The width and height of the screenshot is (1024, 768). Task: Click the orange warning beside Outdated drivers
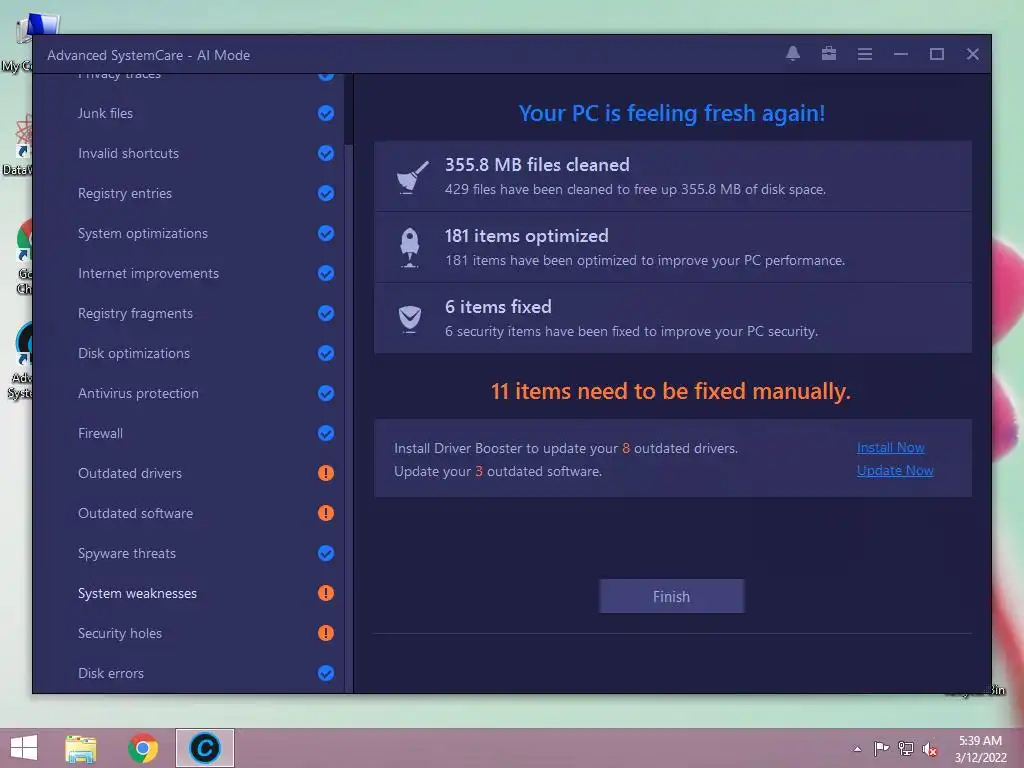[326, 473]
